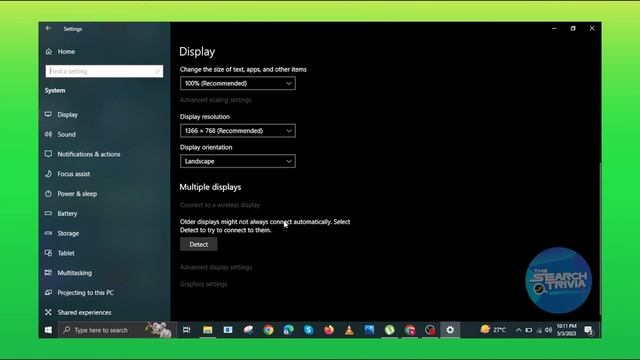Open File Explorer from the taskbar
This screenshot has width=640, height=360.
207,330
